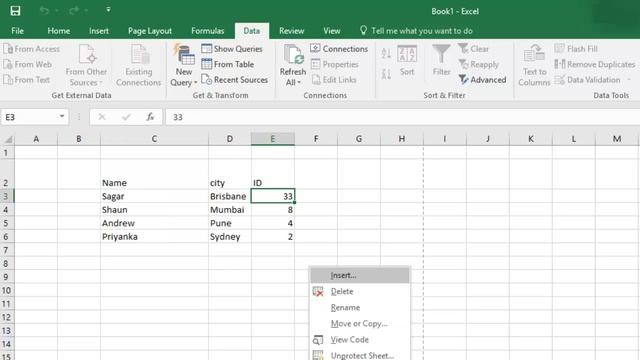Expand the Data Validation dropdown arrow
Screen dimensions: 640x360
[x=629, y=80]
